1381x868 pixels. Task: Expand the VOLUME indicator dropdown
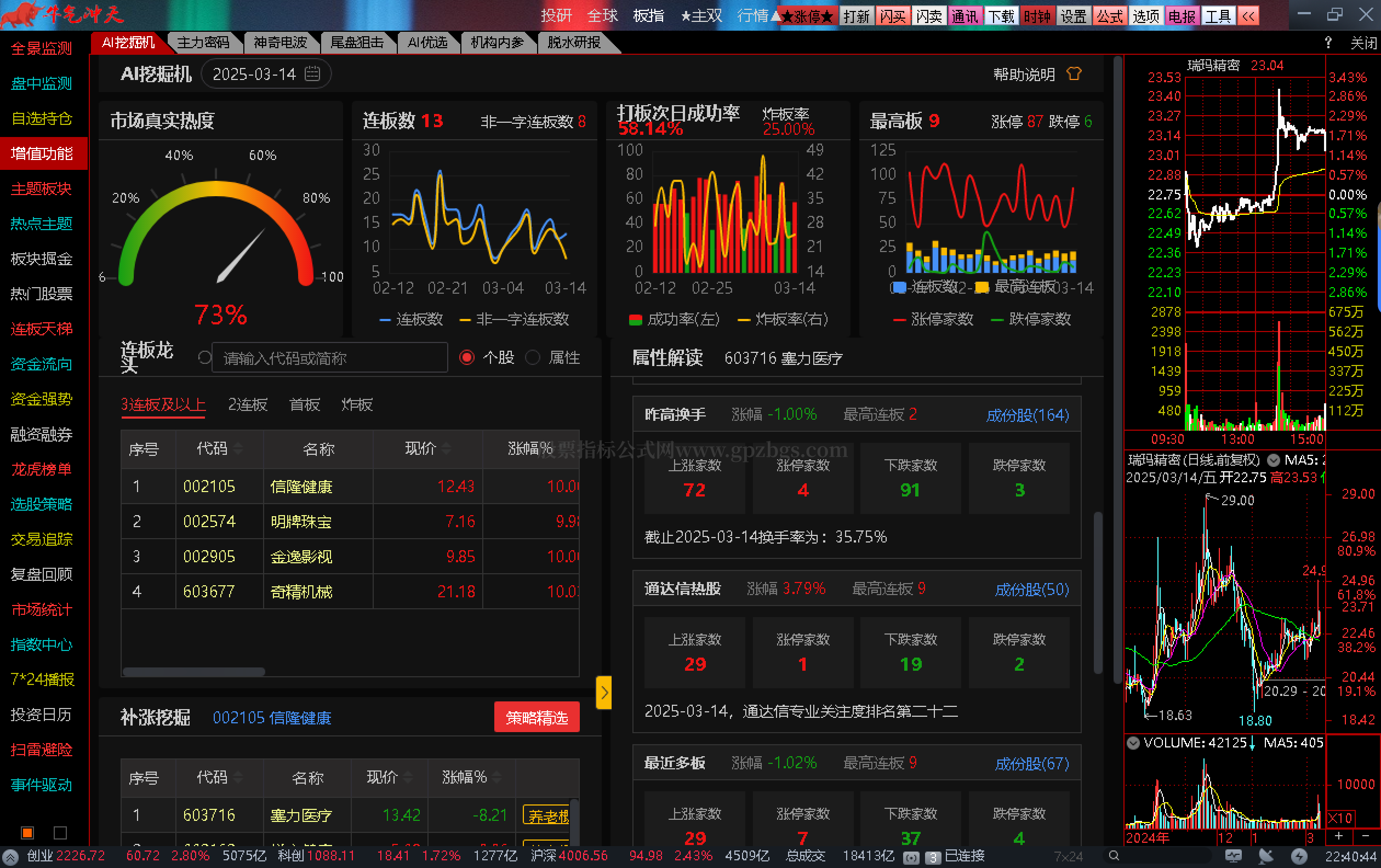[1133, 743]
